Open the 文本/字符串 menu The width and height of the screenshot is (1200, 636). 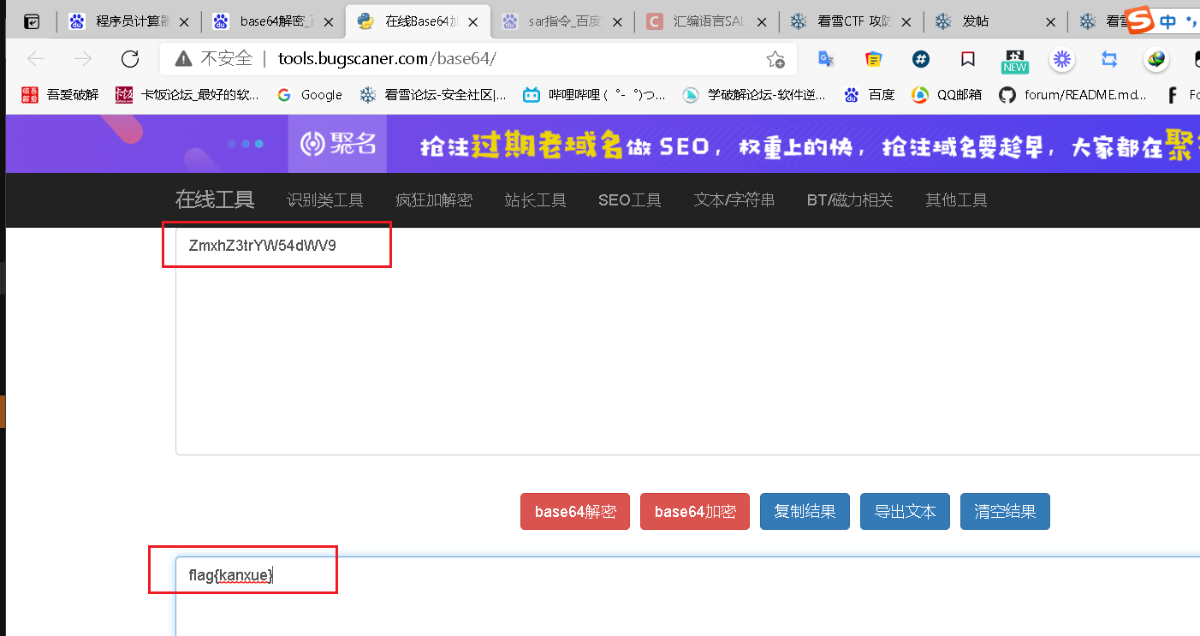point(734,200)
